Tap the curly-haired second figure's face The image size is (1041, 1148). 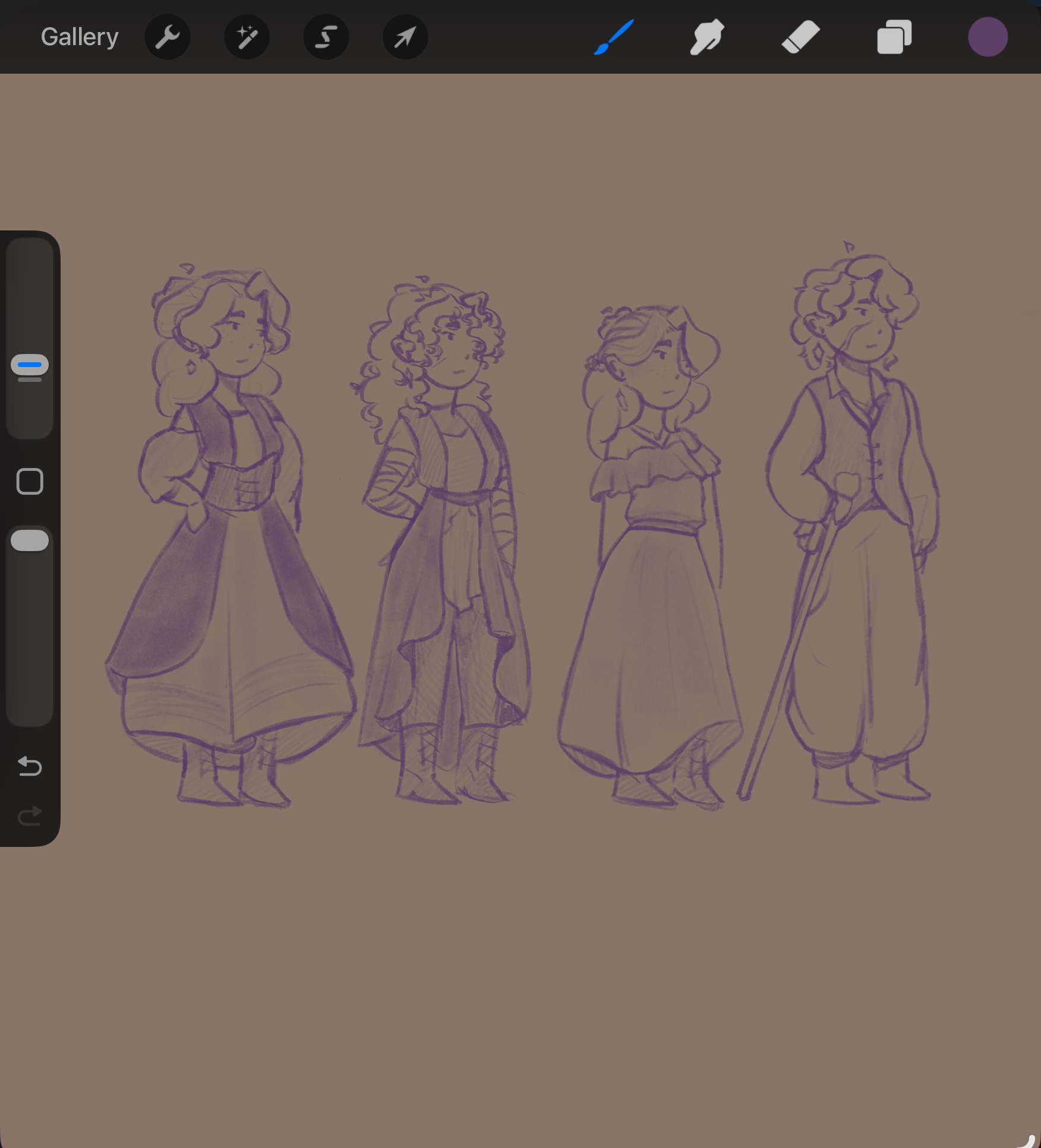[455, 359]
